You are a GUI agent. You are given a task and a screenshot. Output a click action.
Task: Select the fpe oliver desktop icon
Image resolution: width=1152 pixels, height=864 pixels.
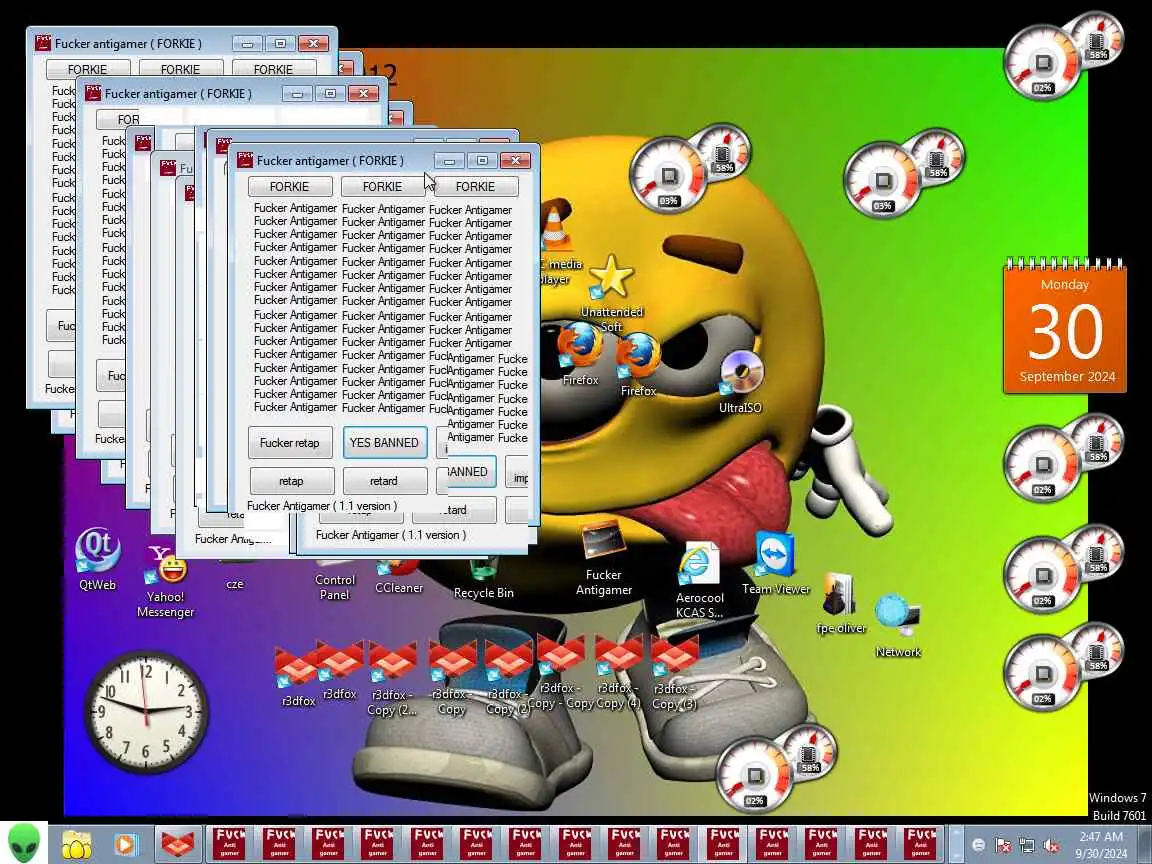(840, 602)
